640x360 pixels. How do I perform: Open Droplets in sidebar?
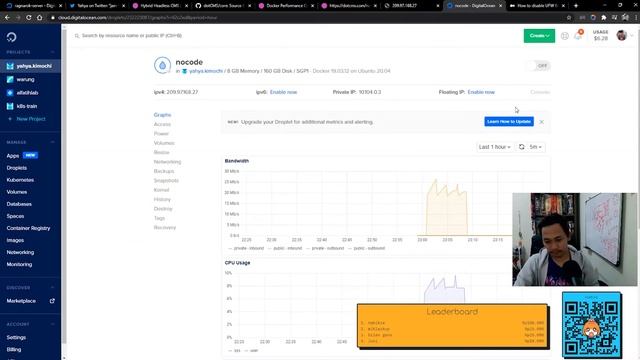click(17, 168)
